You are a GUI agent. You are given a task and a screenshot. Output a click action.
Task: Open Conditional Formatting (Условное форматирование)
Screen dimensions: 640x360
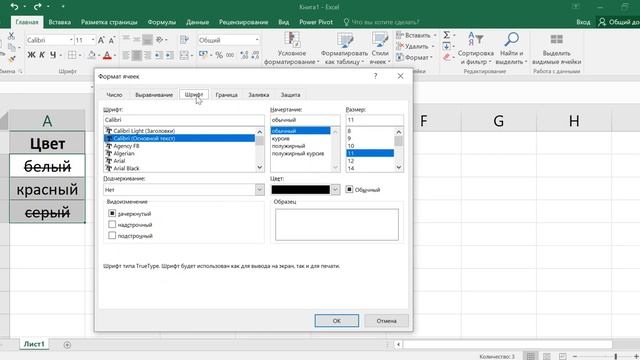pos(291,48)
